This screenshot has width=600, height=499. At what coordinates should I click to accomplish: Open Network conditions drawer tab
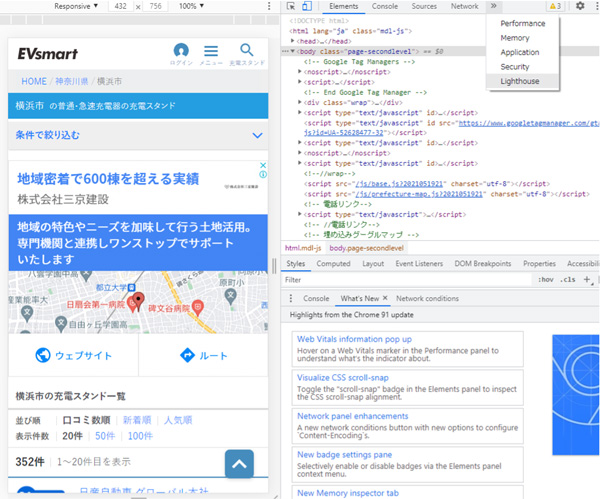[x=427, y=298]
